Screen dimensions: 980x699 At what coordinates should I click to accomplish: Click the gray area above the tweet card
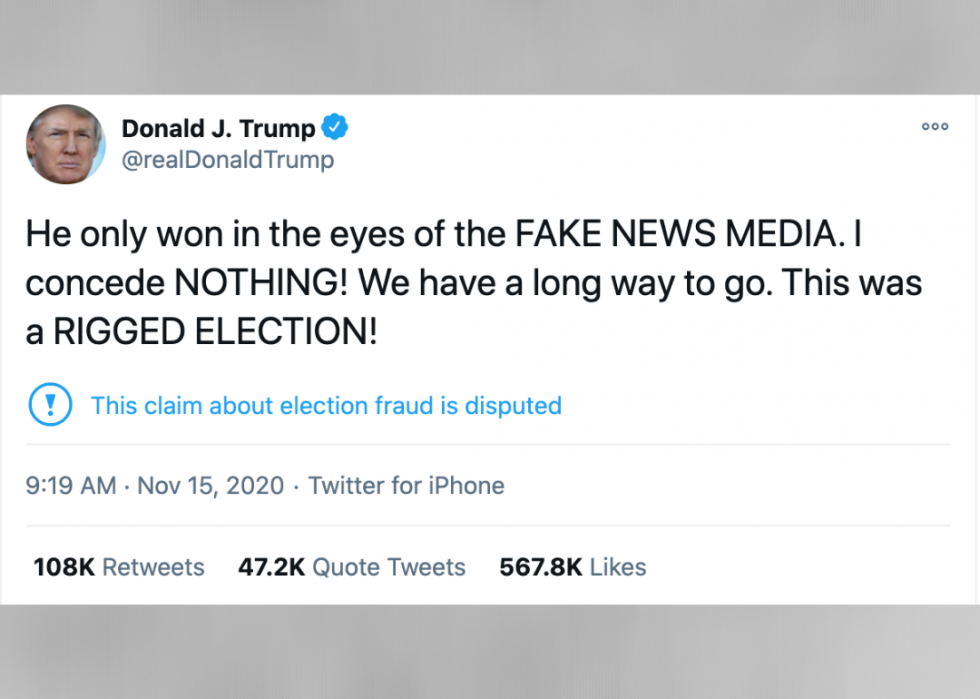click(x=490, y=47)
